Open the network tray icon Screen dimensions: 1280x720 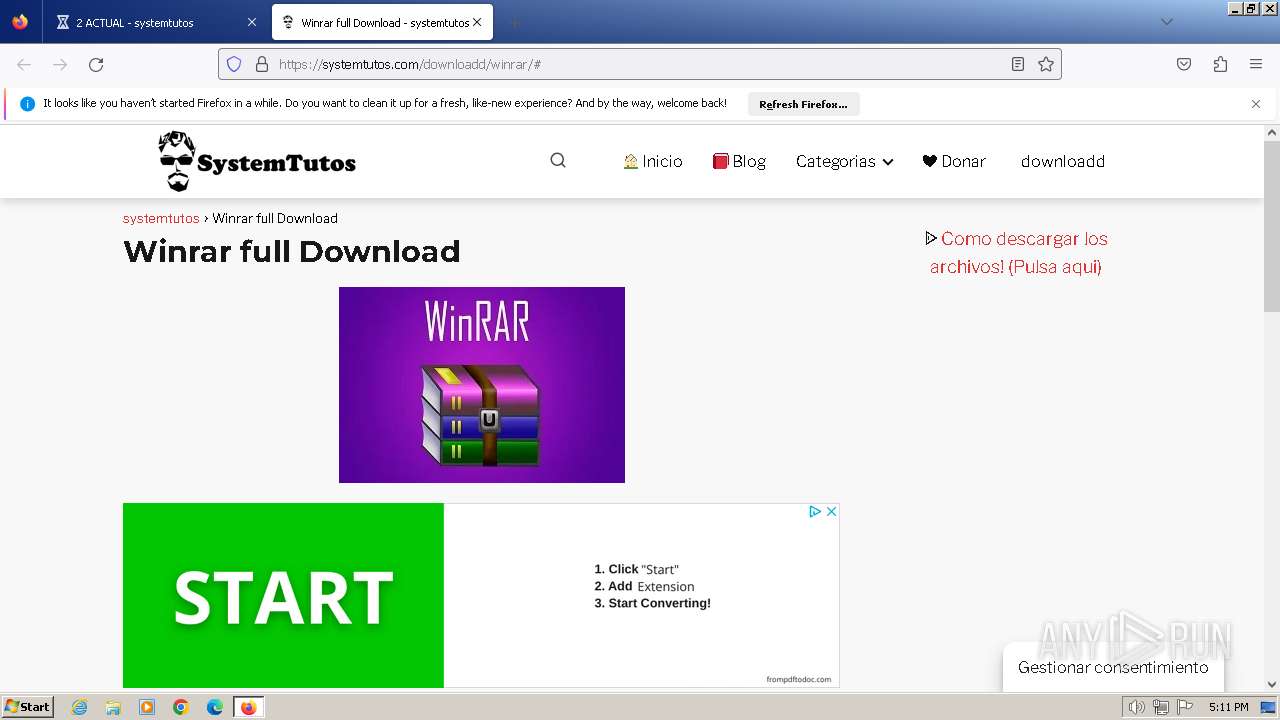pyautogui.click(x=1160, y=707)
